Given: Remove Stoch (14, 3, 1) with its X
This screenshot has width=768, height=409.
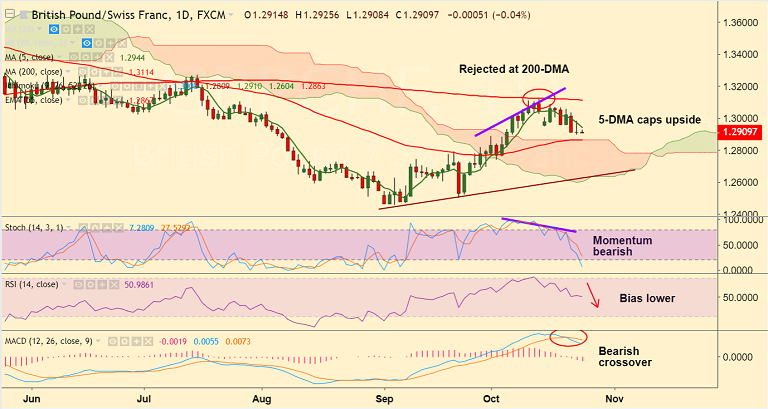Looking at the screenshot, I should click(x=119, y=227).
